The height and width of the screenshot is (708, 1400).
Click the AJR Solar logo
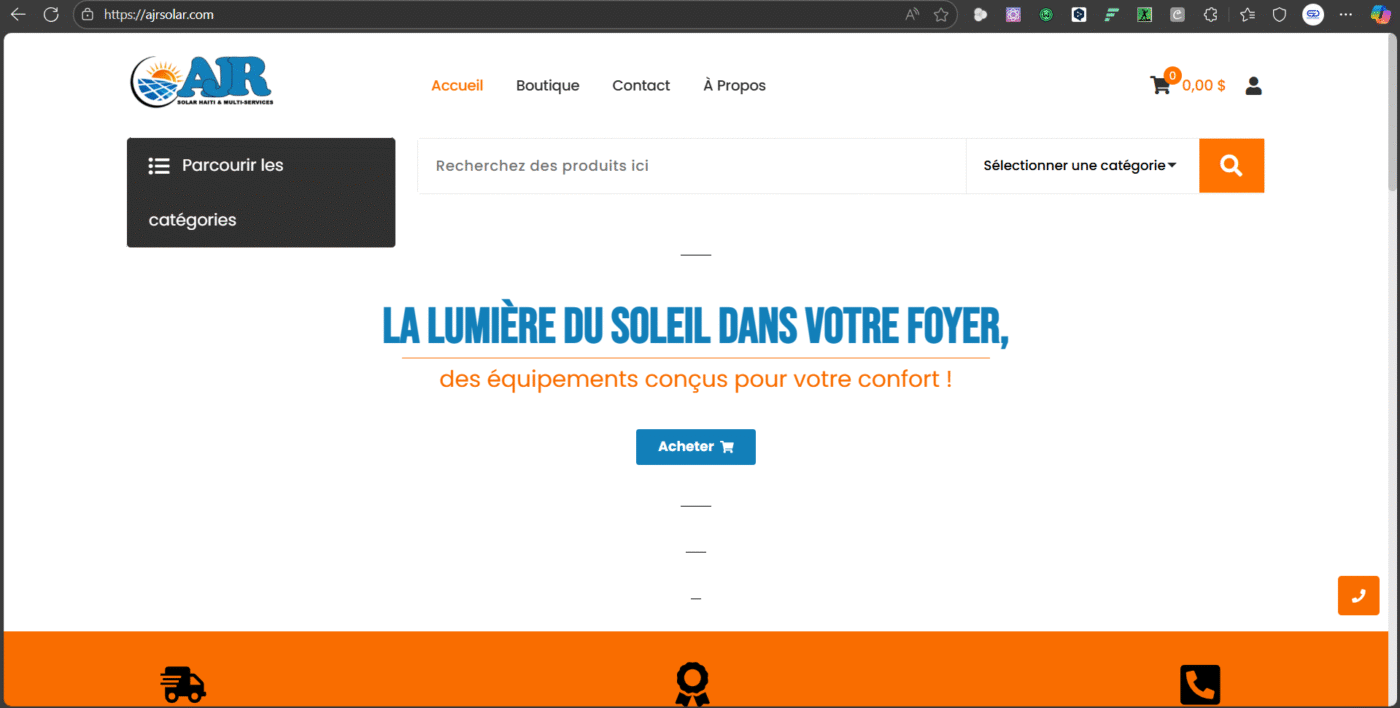coord(201,82)
